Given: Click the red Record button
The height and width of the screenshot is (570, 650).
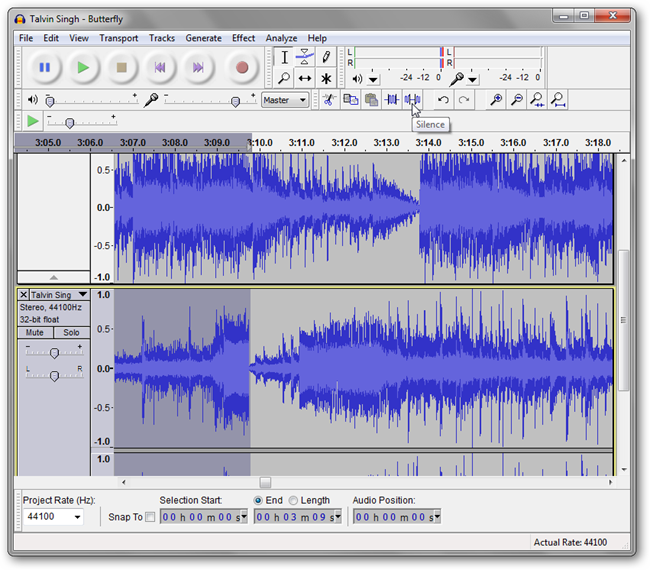Looking at the screenshot, I should [241, 67].
